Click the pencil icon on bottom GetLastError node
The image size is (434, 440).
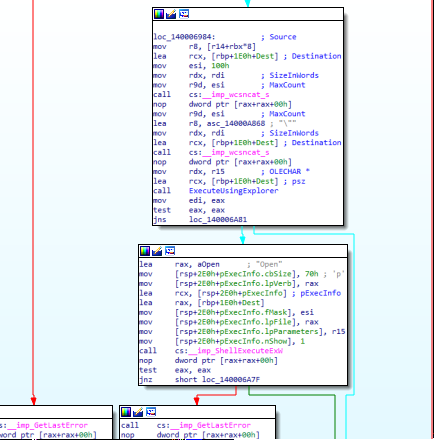coord(138,412)
